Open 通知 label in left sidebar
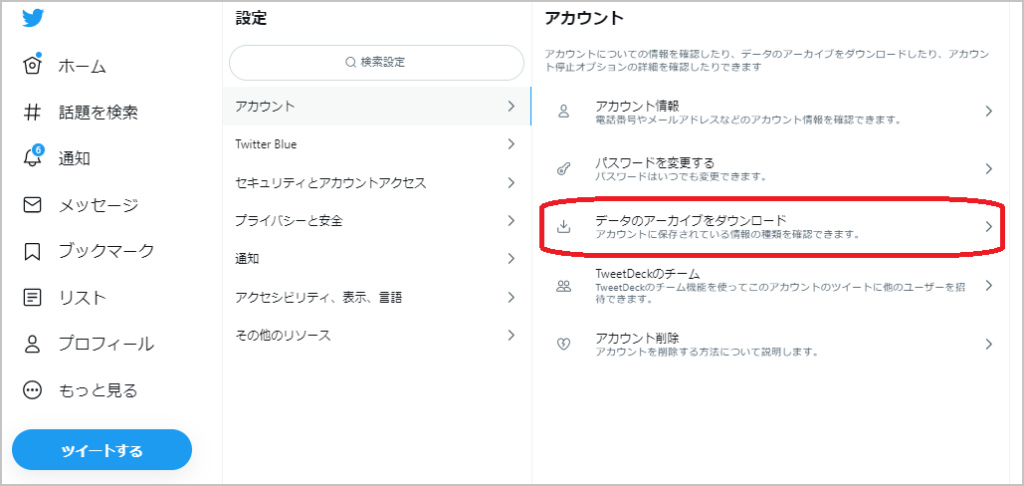This screenshot has height=486, width=1024. click(74, 158)
